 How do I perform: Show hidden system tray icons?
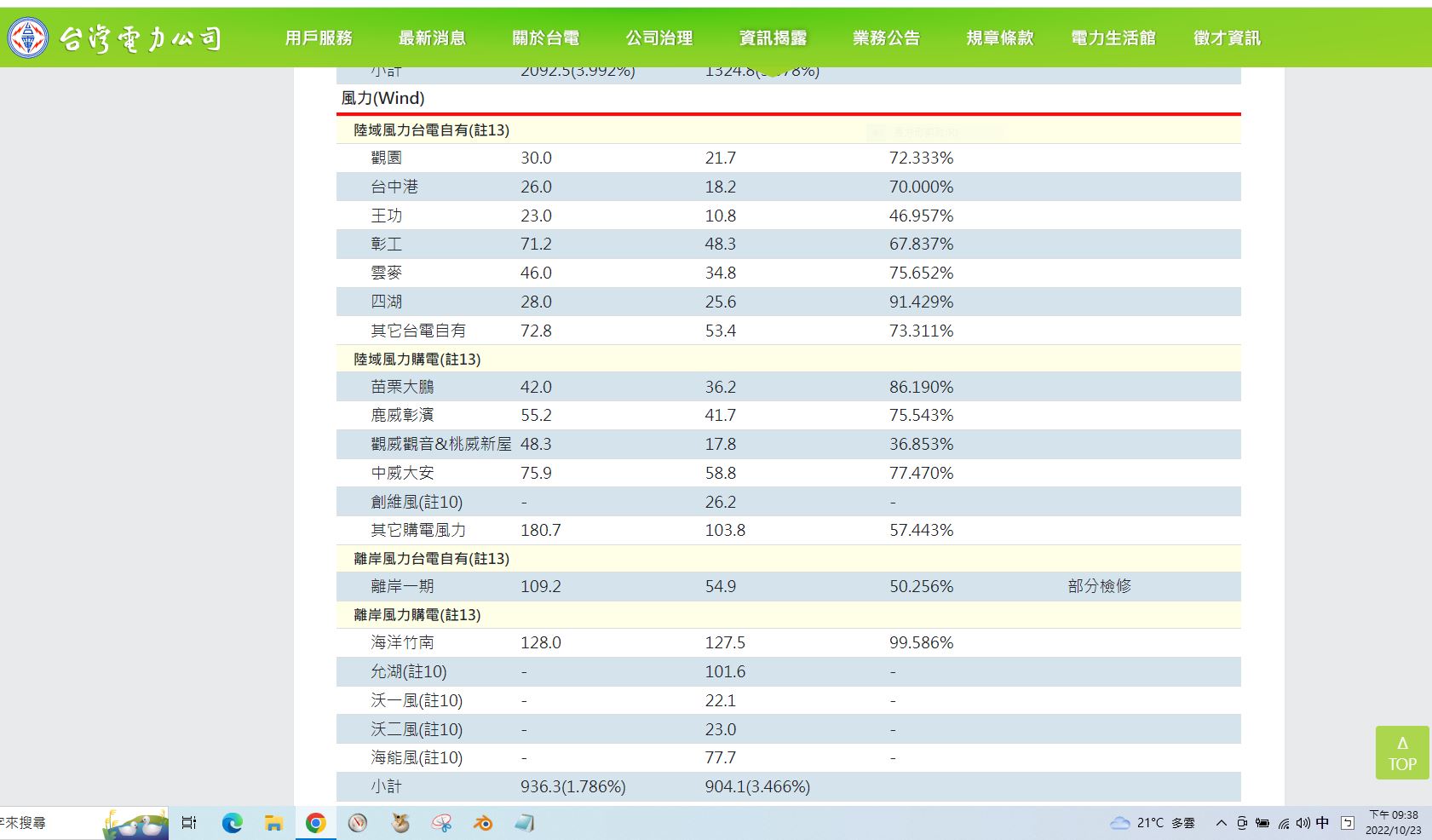coord(1221,823)
